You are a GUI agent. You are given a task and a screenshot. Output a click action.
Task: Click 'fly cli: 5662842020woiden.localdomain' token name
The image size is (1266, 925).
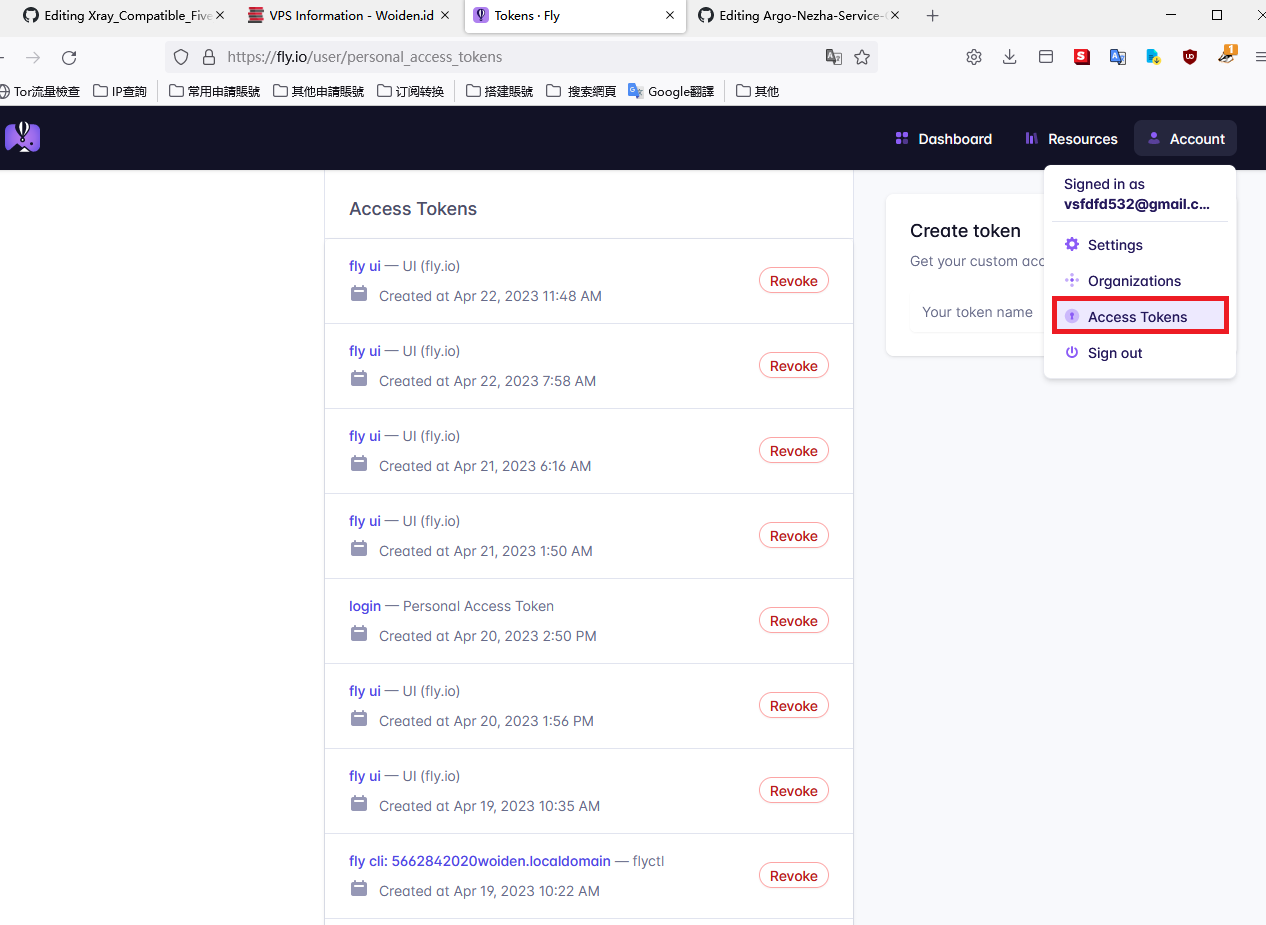(480, 861)
